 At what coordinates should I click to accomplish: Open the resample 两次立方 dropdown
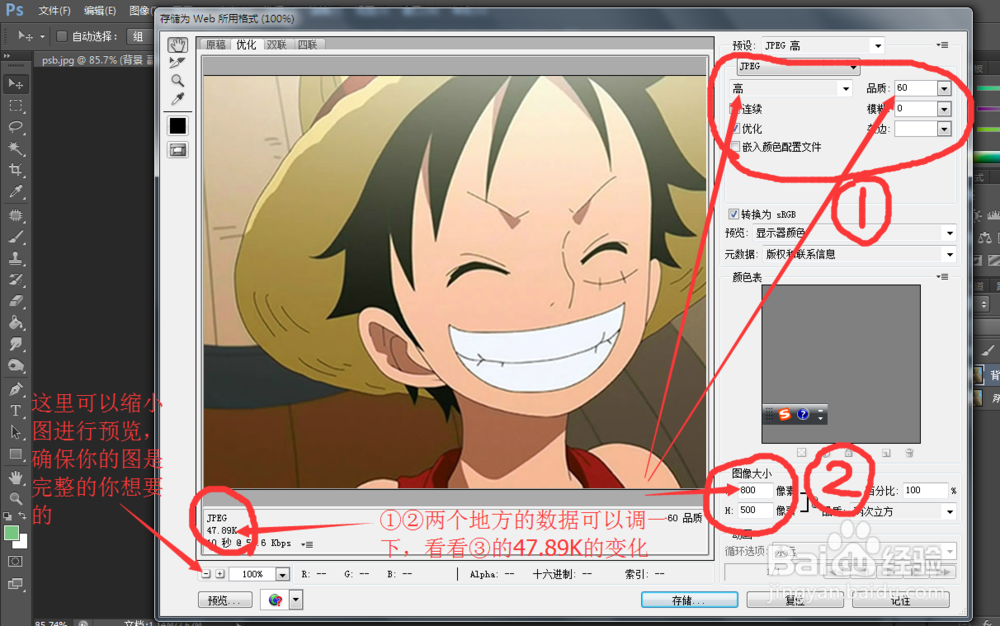click(904, 511)
